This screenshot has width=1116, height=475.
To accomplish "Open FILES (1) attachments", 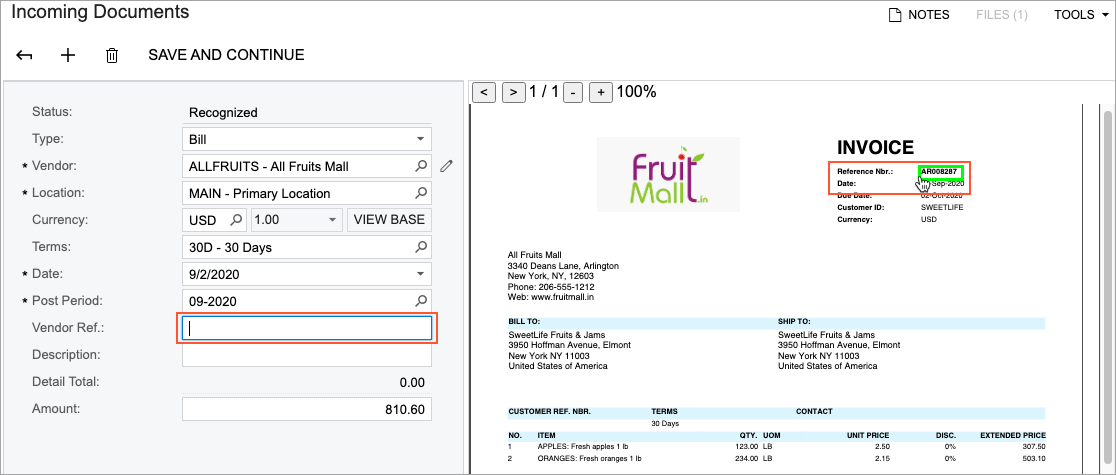I will [1001, 14].
